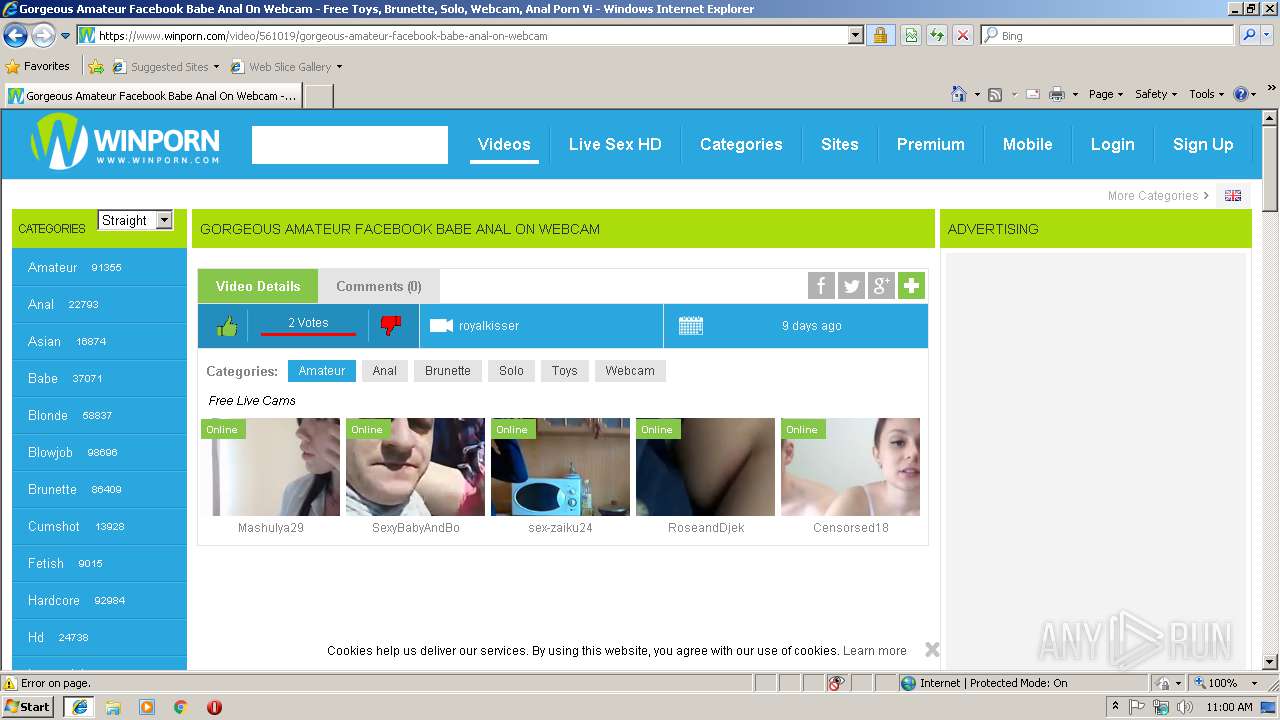The width and height of the screenshot is (1280, 720).
Task: Click the Windows Start button
Action: point(29,707)
